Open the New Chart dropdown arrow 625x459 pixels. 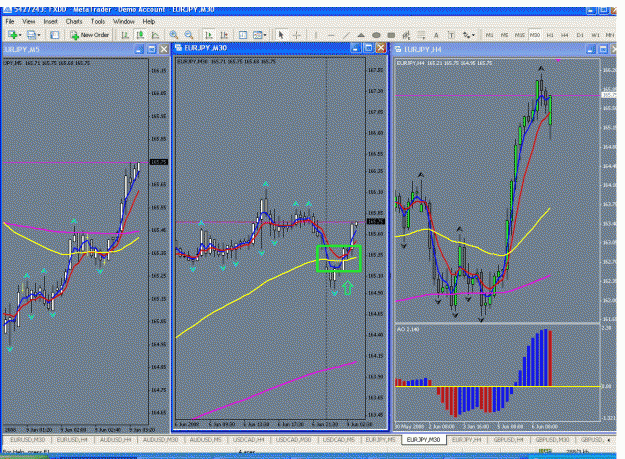click(20, 35)
